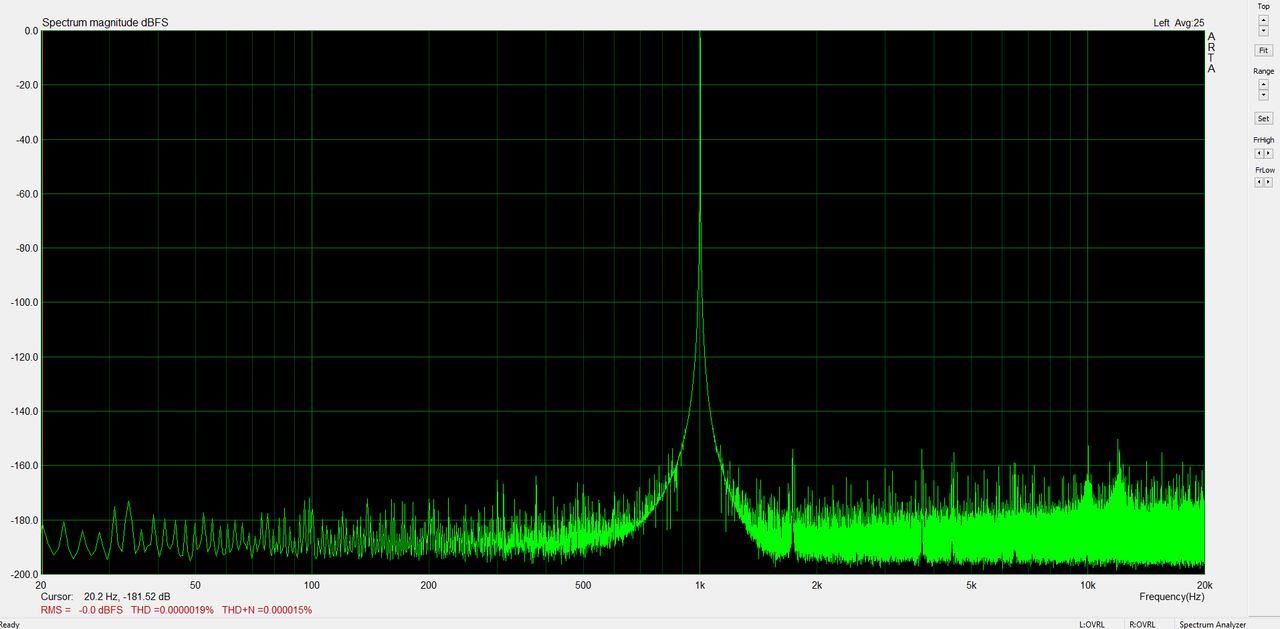Increase the Range with up arrow
This screenshot has height=629, width=1280.
(1263, 84)
